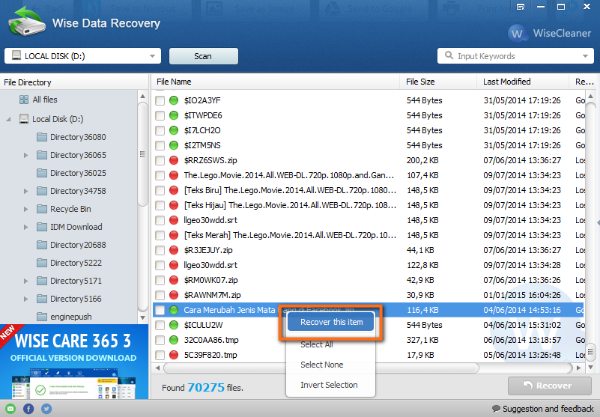Focus the Input Keywords search field
Screen dimensions: 600x417
point(515,56)
